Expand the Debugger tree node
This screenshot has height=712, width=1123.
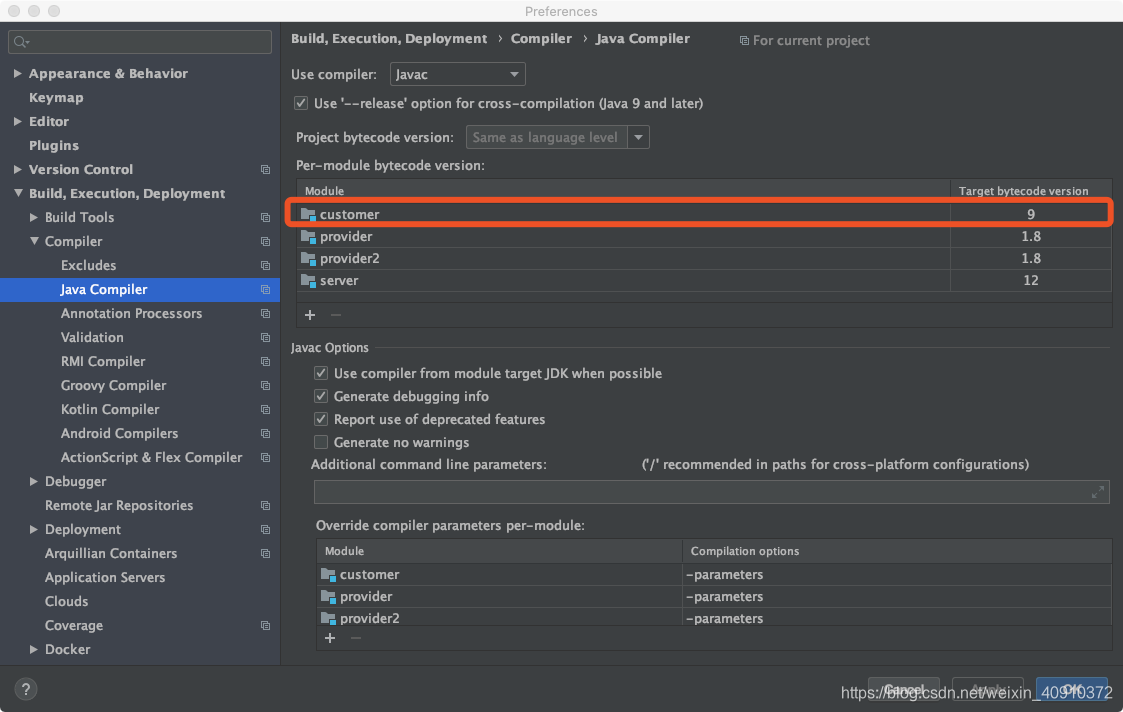pos(32,481)
